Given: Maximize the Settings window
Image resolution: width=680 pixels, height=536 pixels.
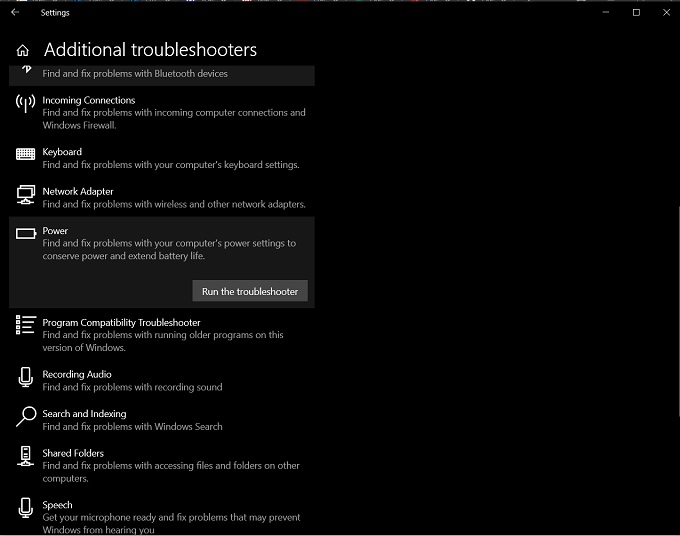Looking at the screenshot, I should click(636, 13).
